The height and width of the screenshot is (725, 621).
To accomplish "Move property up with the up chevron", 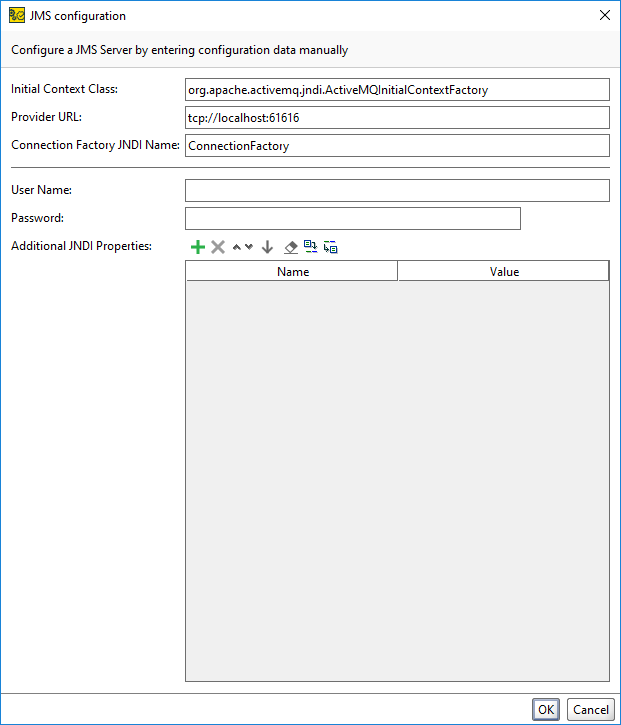I will (237, 247).
